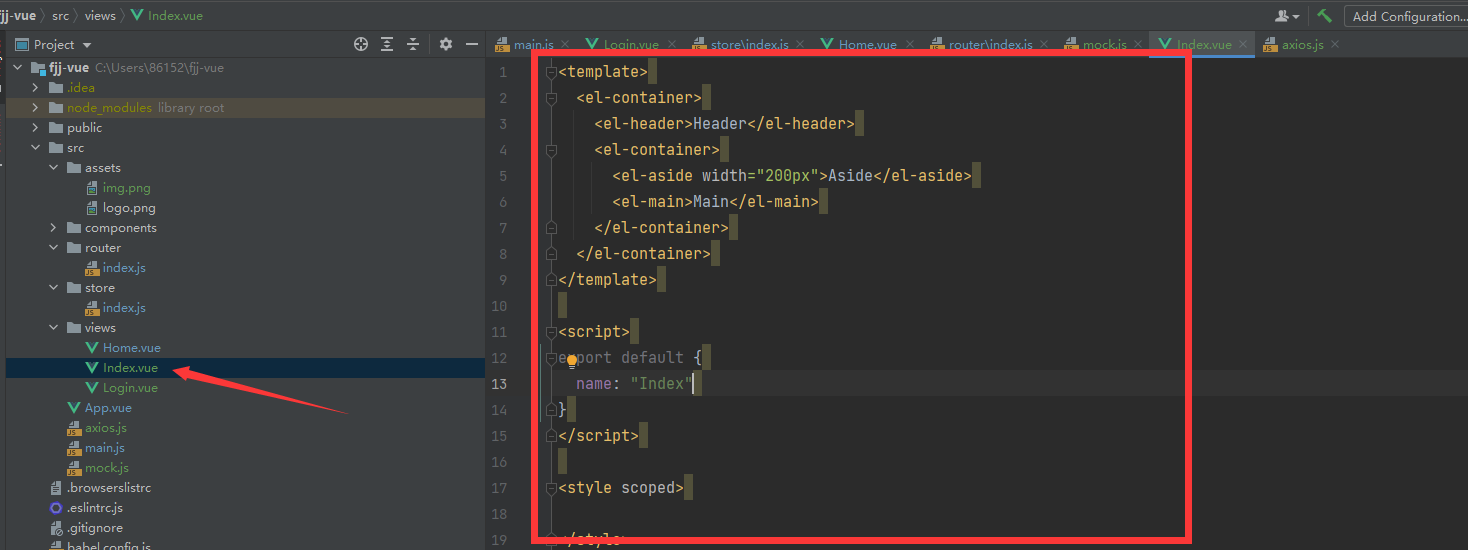Click the Select Opened File crosshair icon

(x=361, y=44)
